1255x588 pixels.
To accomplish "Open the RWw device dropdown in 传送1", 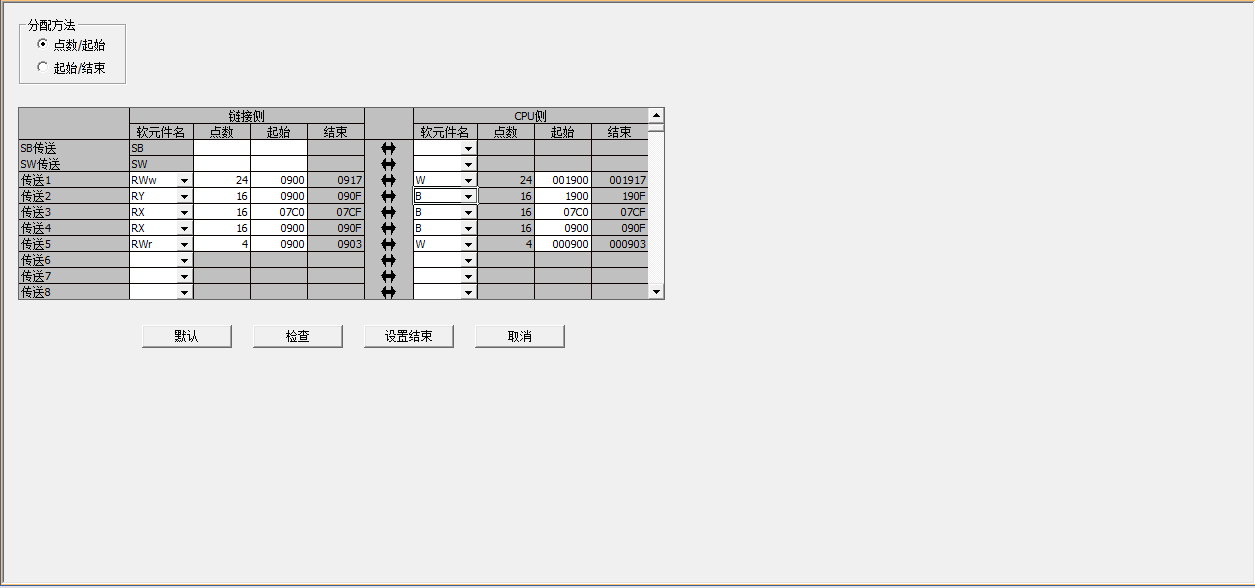I will (x=184, y=180).
